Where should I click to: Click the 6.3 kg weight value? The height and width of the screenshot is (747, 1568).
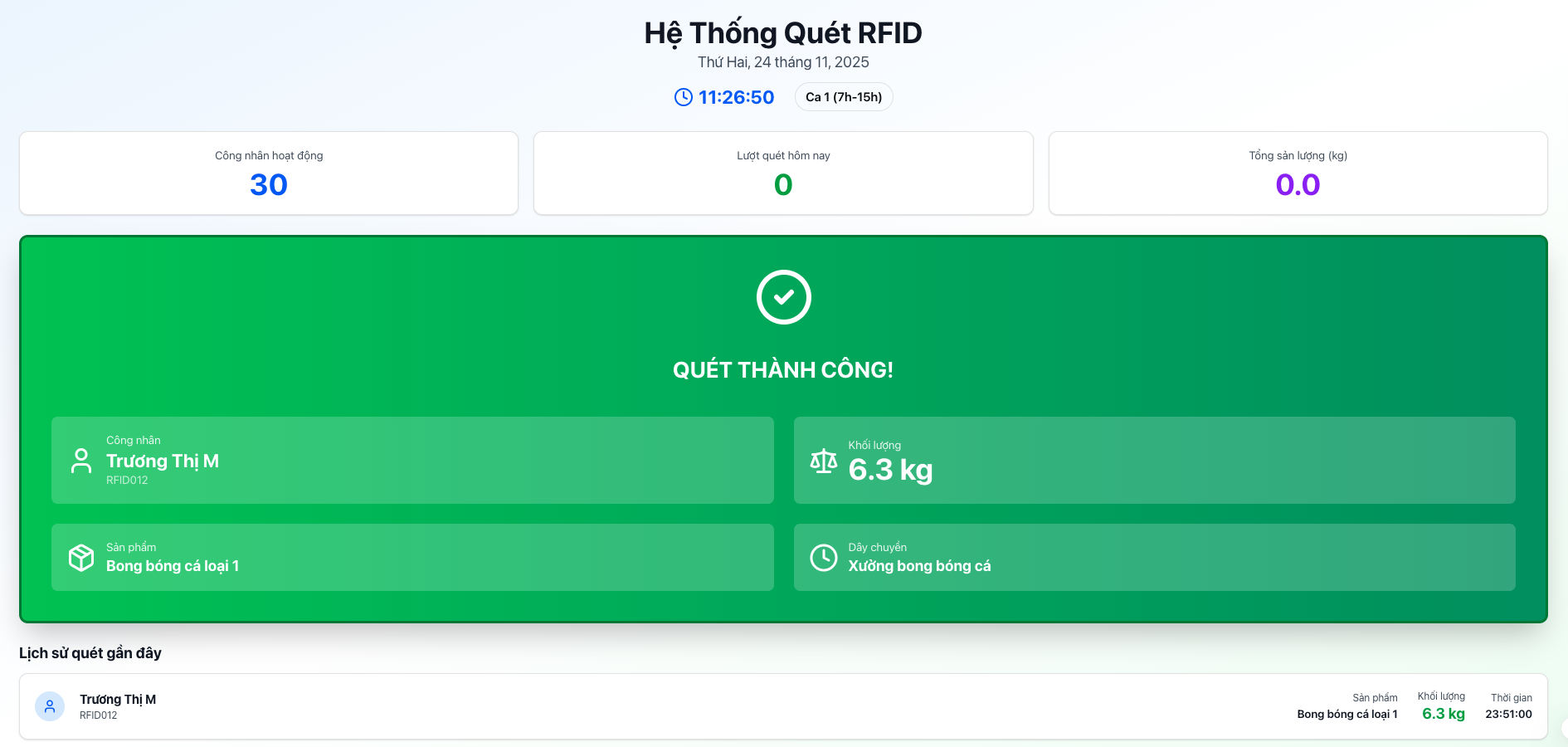891,471
